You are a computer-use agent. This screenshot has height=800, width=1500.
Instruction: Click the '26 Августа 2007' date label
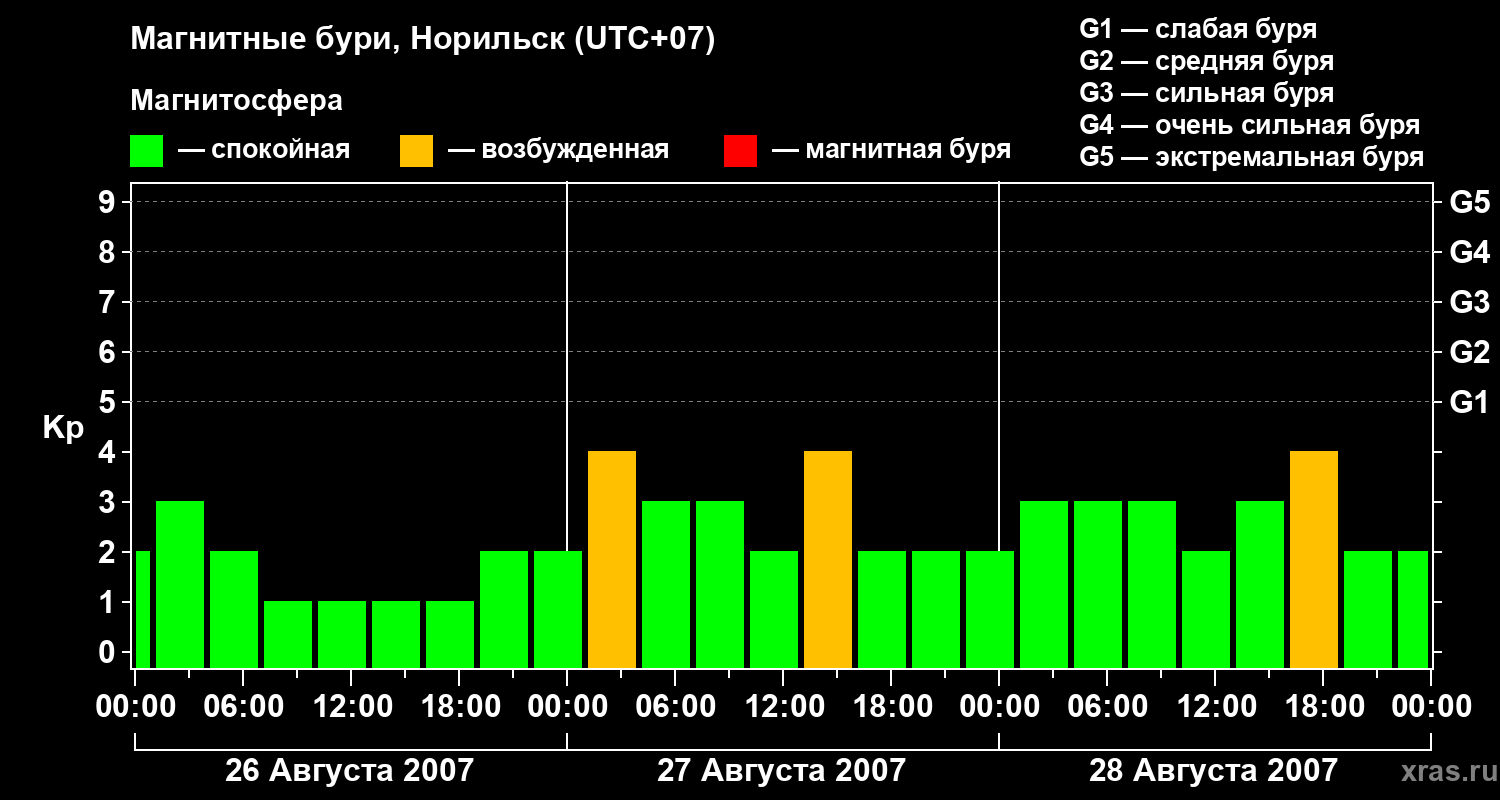click(349, 770)
